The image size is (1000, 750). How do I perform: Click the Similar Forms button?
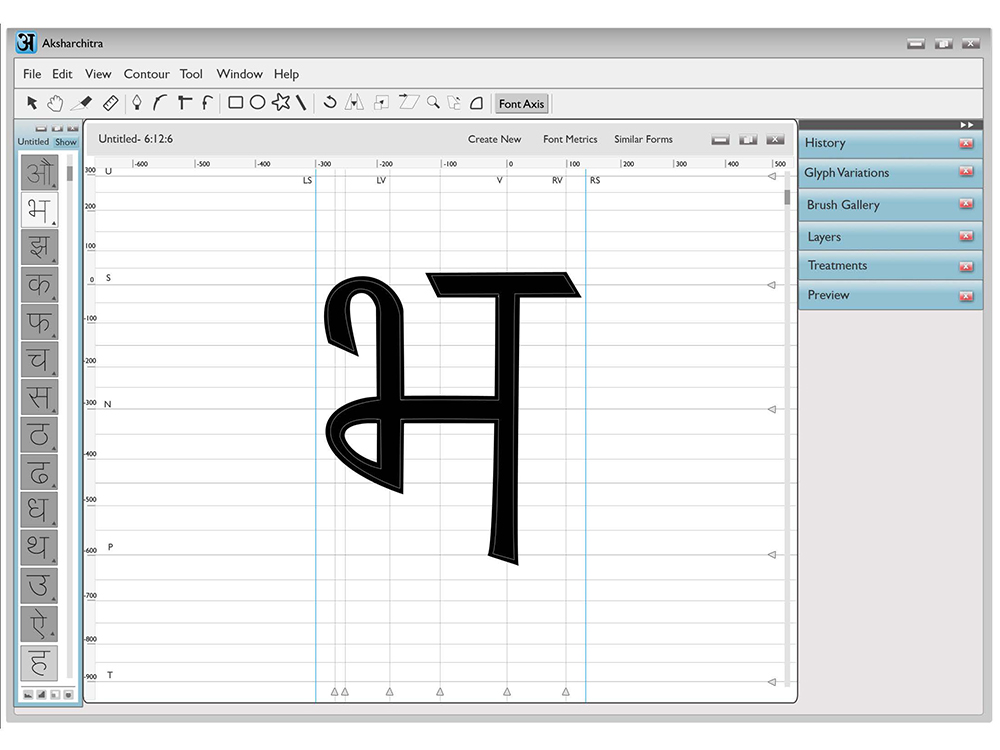[x=643, y=139]
